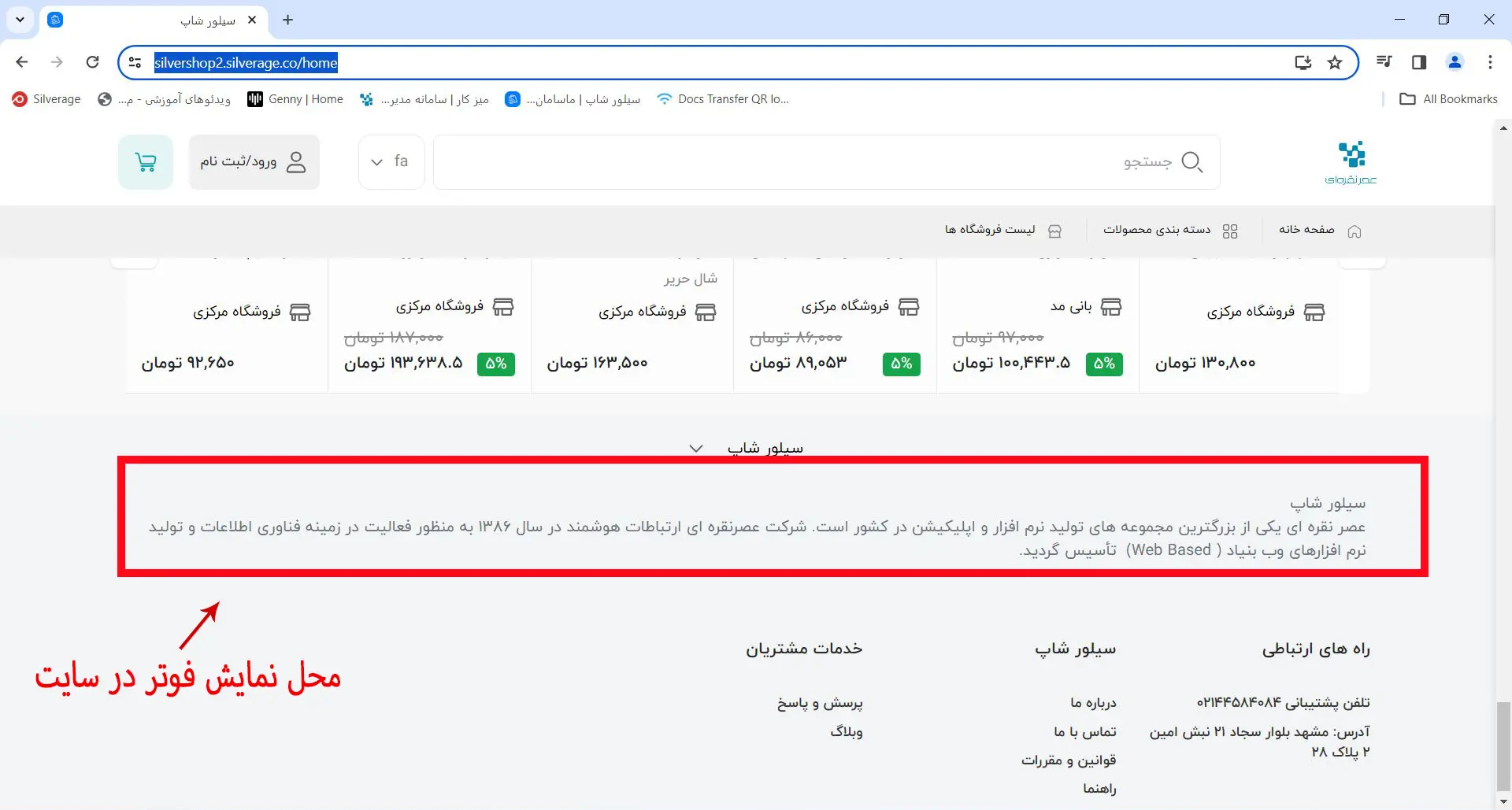This screenshot has width=1512, height=810.
Task: Click store icon beside بانی مد
Action: point(1111,306)
